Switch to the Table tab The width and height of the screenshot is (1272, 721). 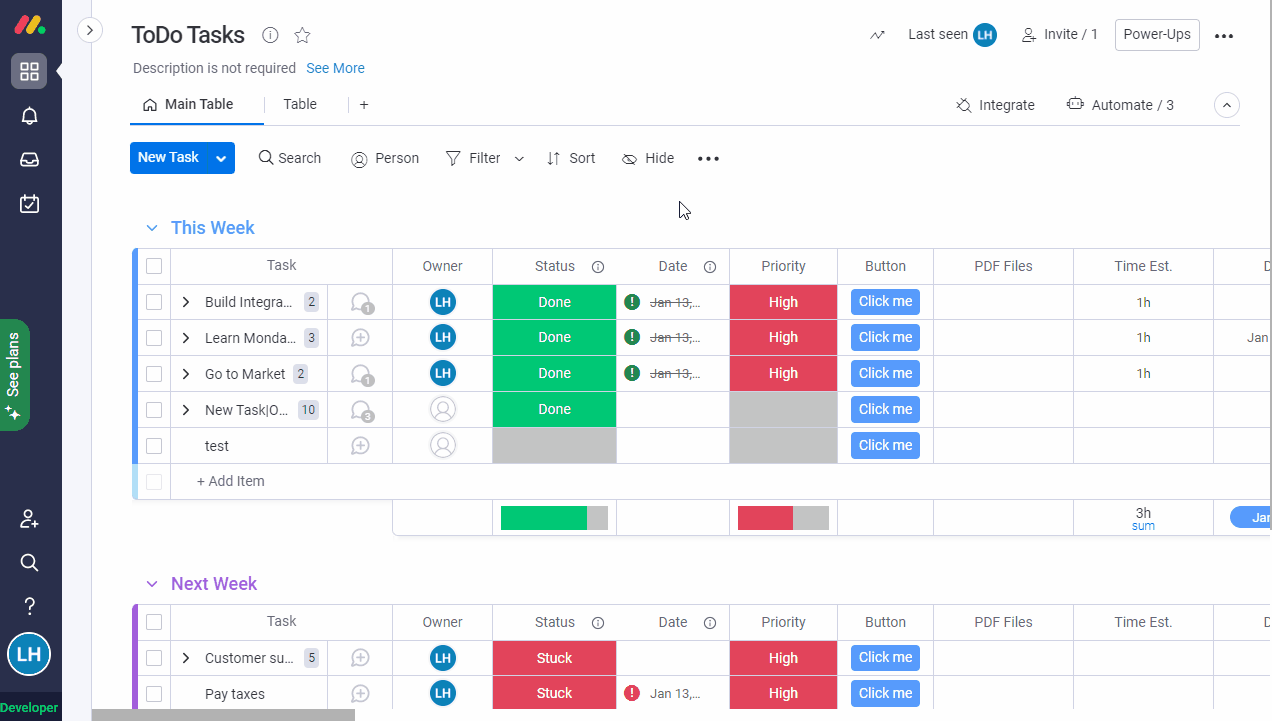[x=300, y=104]
